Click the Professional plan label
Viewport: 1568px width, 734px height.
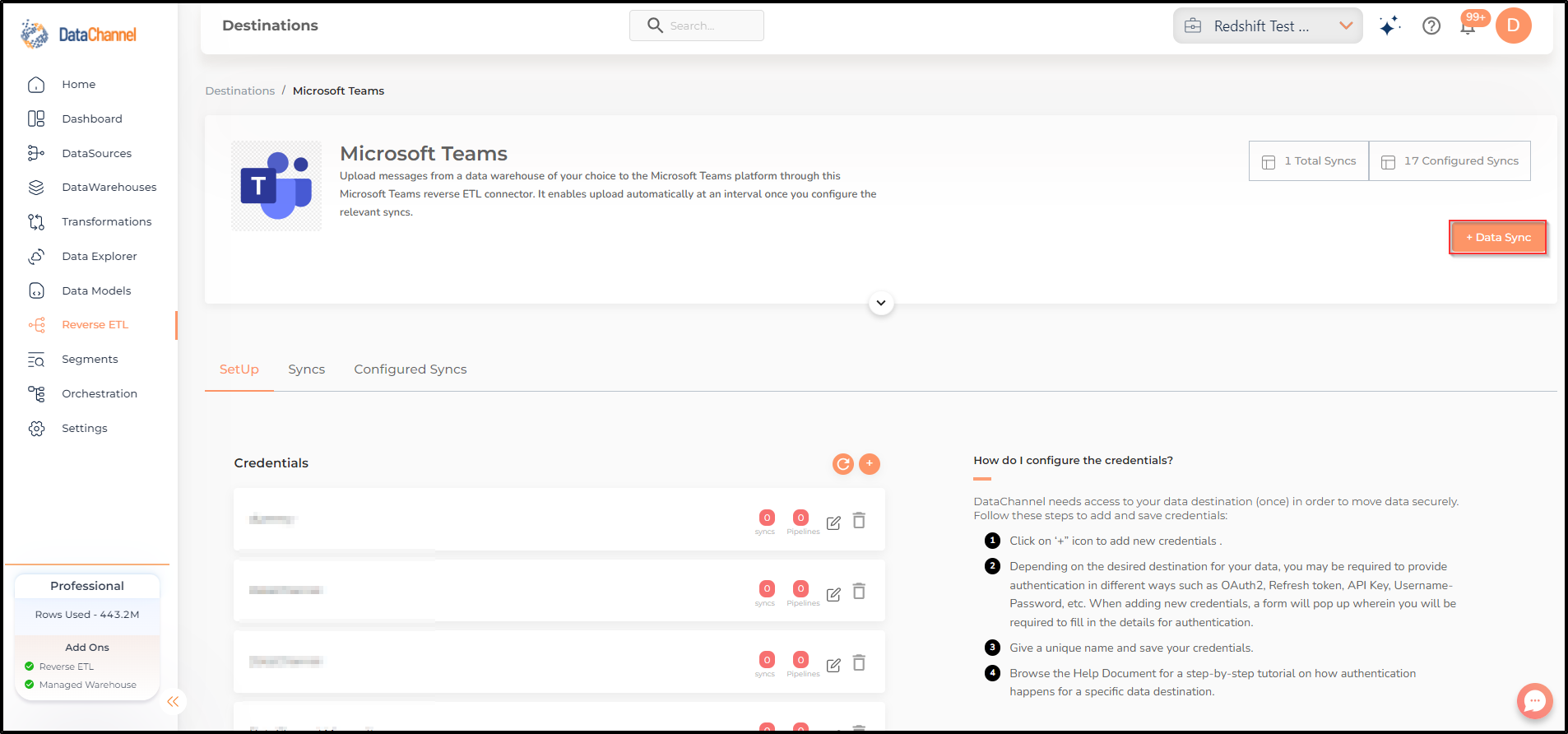[x=87, y=586]
